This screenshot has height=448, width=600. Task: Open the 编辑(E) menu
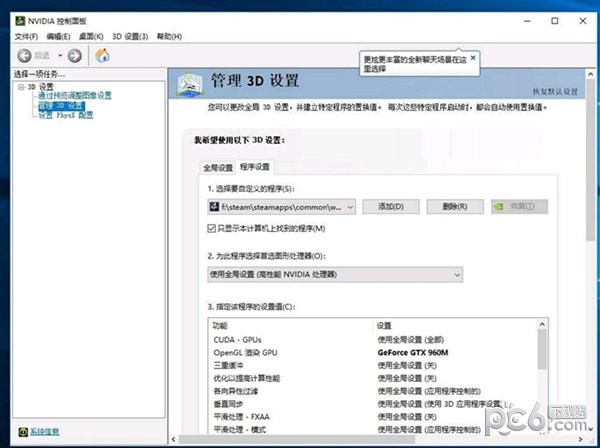(58, 37)
